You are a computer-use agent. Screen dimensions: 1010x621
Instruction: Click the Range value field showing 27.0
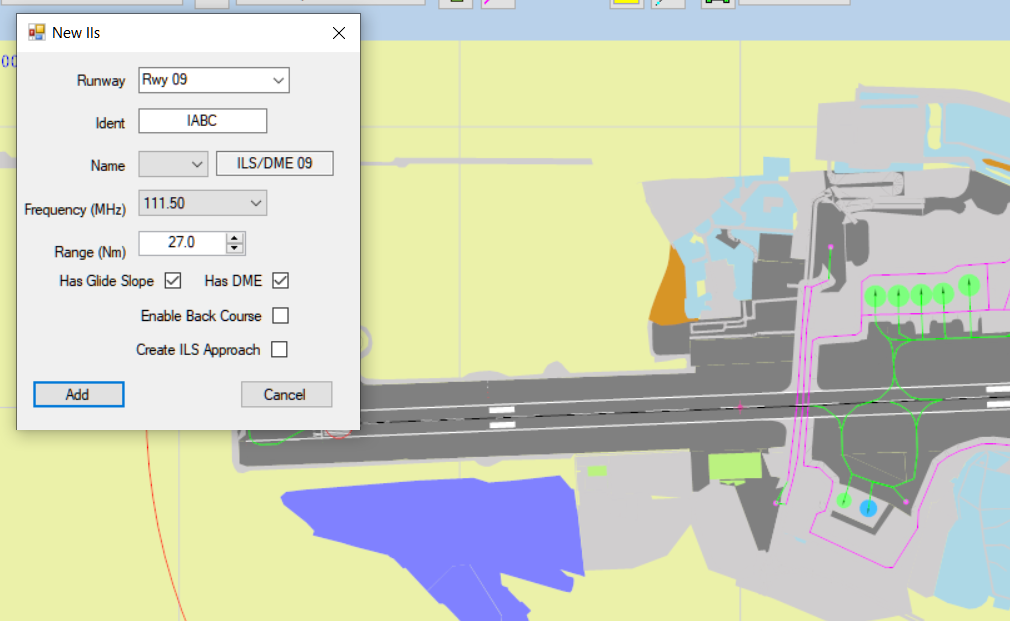coord(182,242)
